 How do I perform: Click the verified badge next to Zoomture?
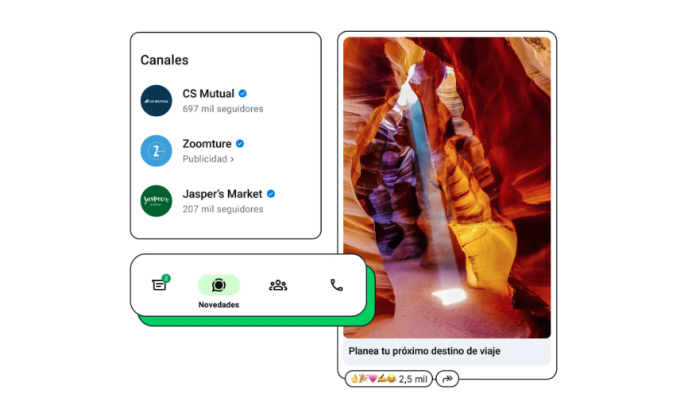click(240, 144)
